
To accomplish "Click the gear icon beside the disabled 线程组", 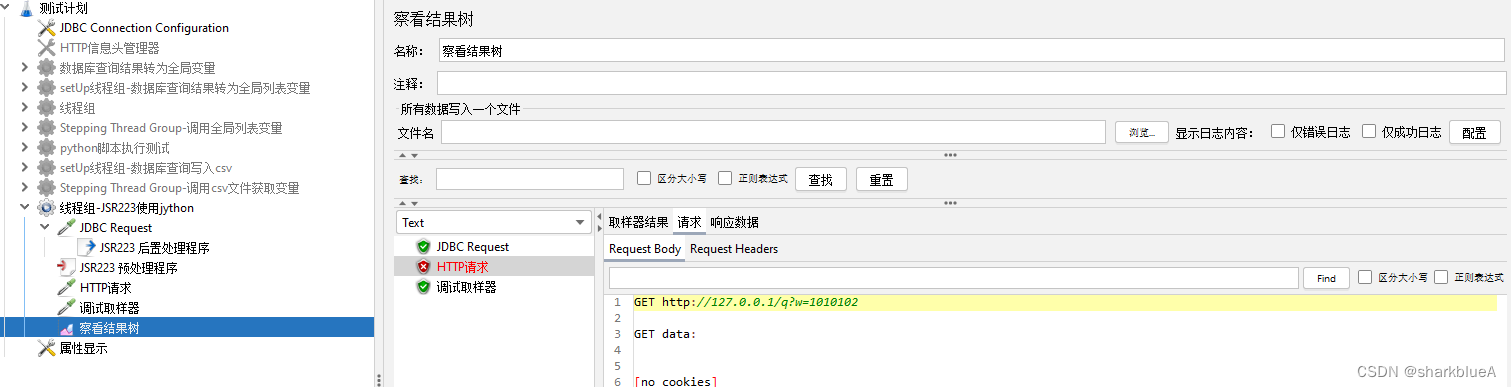I will [x=46, y=108].
